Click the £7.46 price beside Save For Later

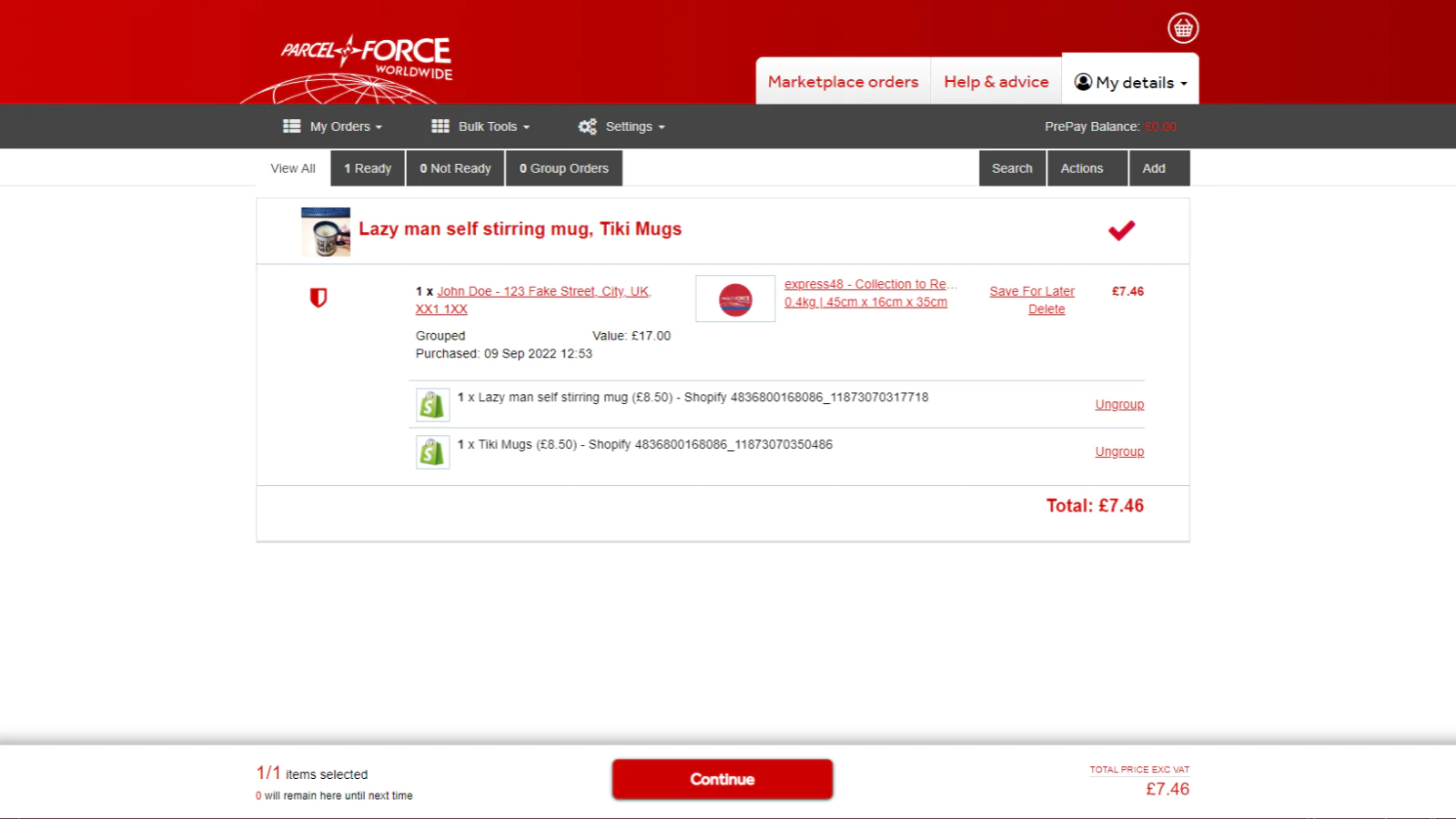1127,291
